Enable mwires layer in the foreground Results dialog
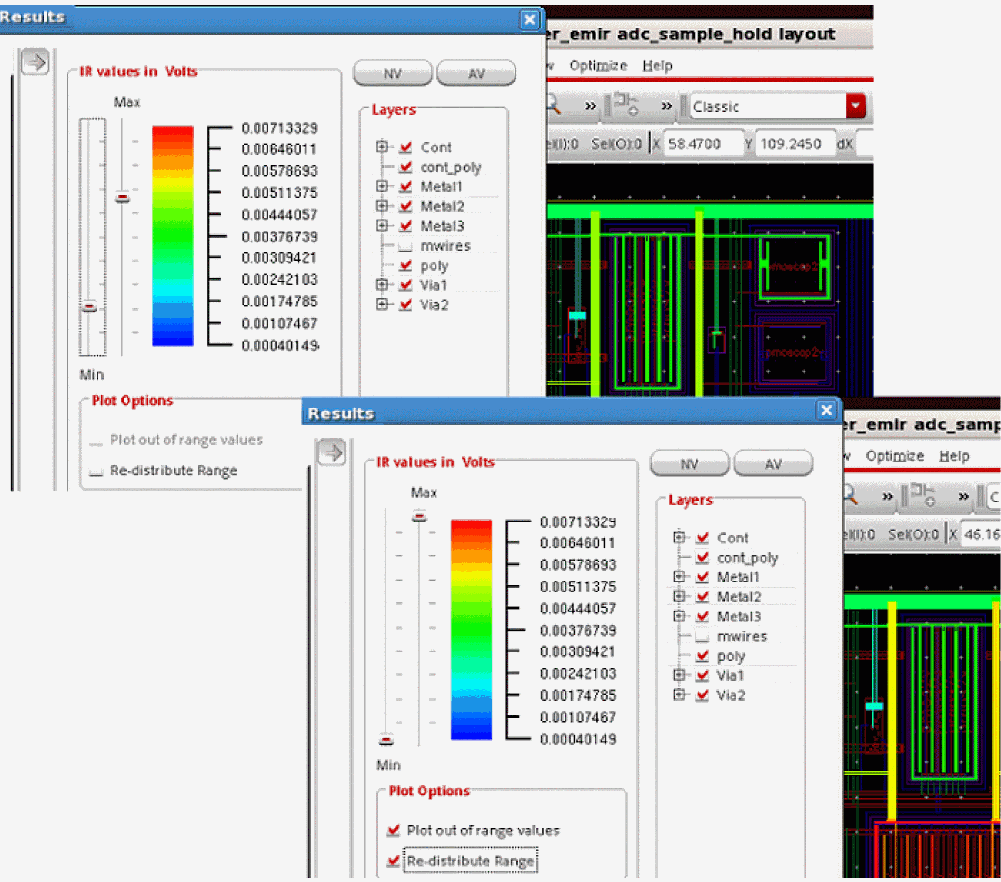 point(701,637)
